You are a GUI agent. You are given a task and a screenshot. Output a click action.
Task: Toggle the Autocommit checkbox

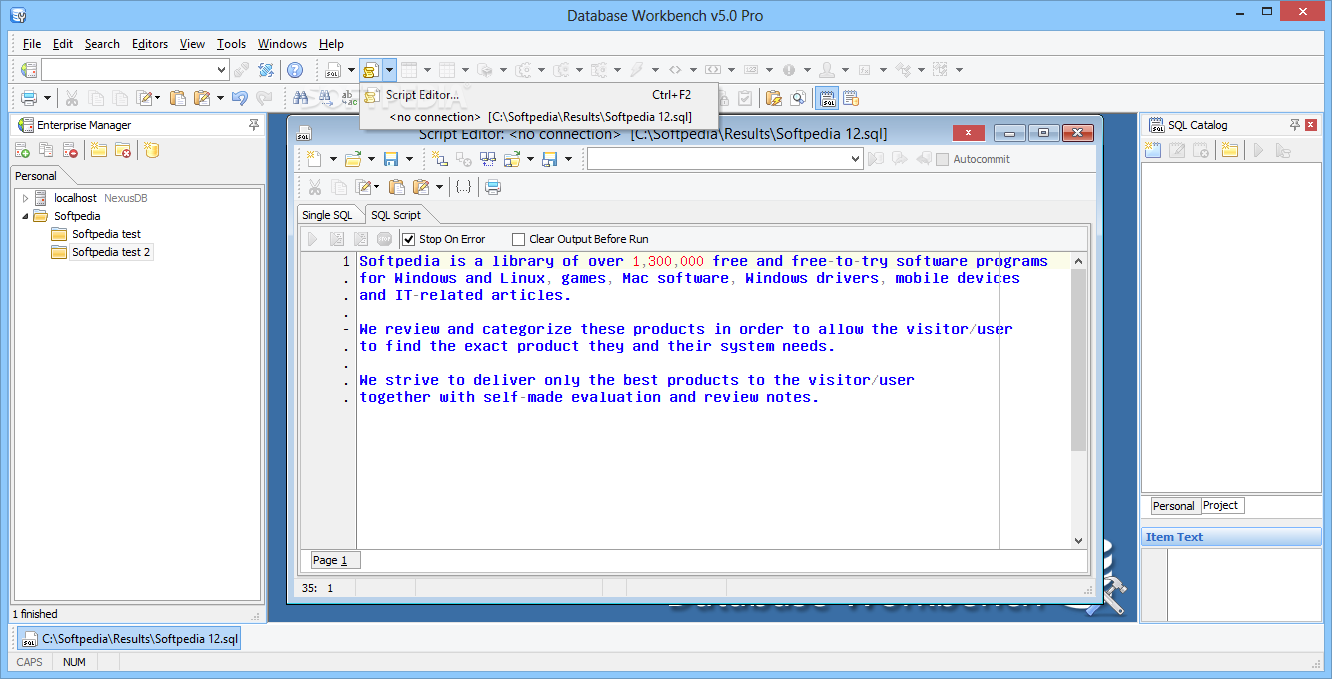(x=942, y=159)
